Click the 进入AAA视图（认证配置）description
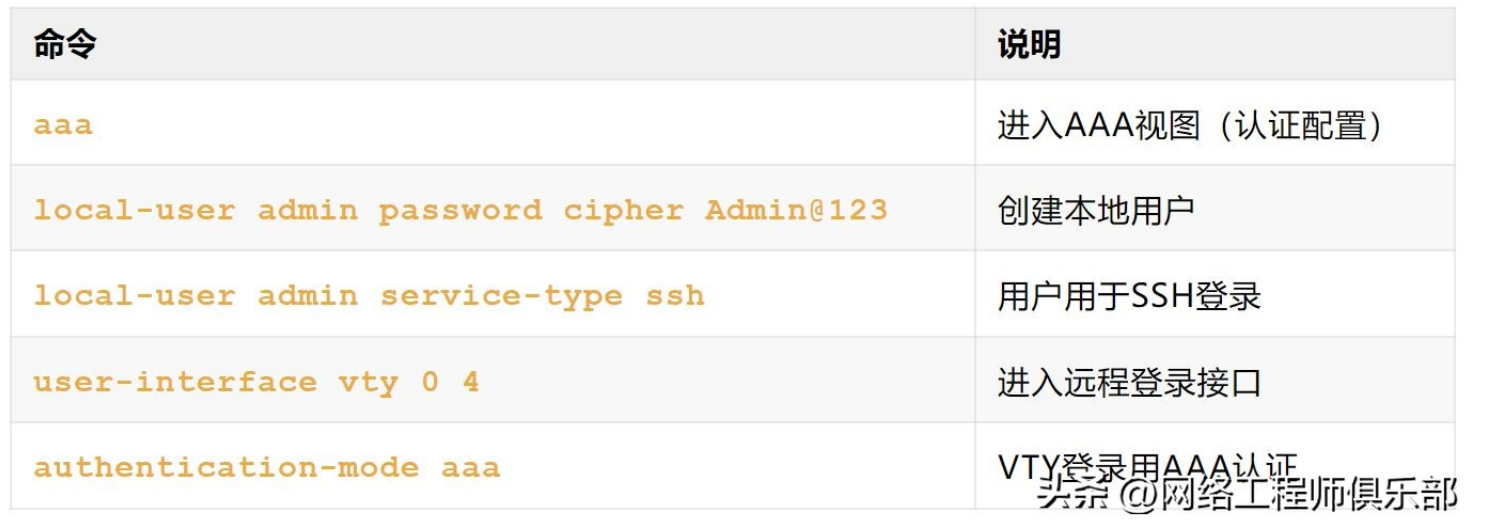The width and height of the screenshot is (1486, 522). 1190,126
